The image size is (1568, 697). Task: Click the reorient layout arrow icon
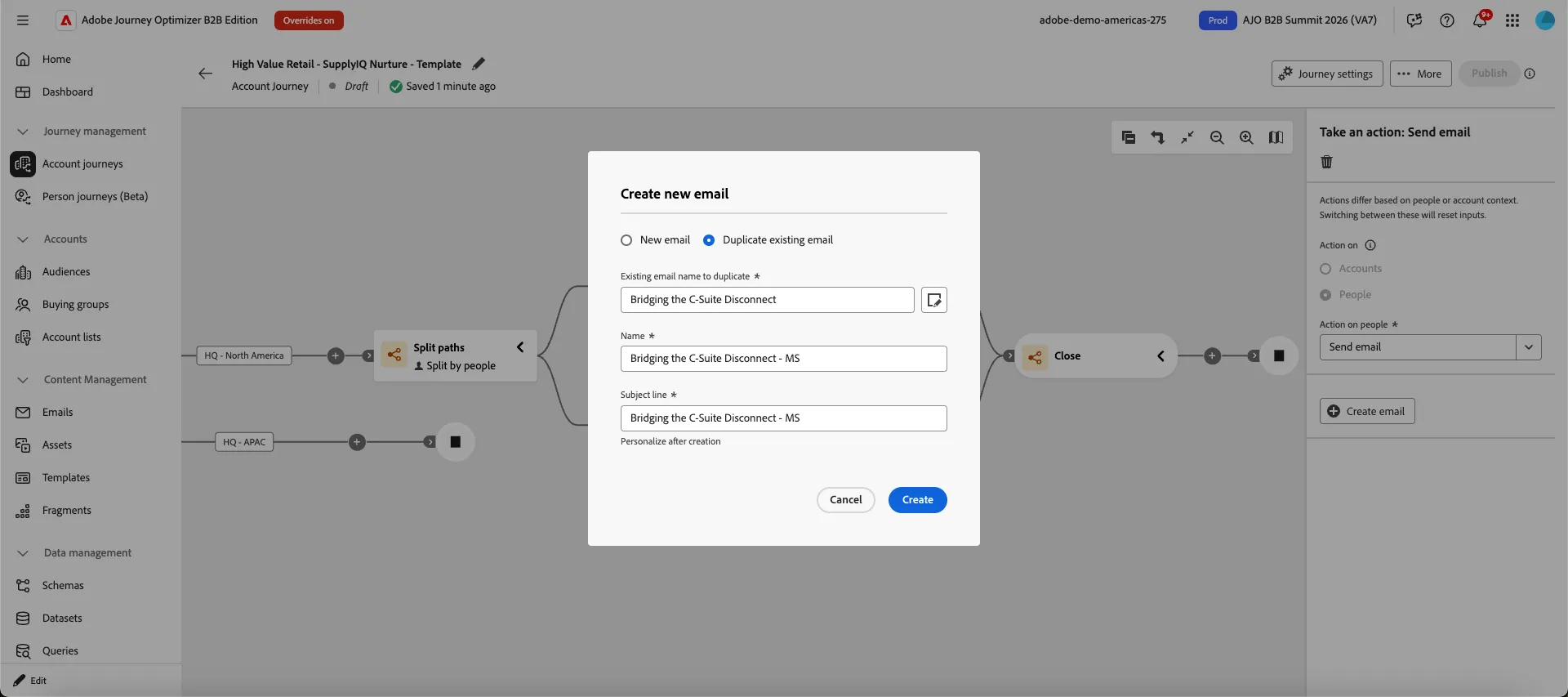1158,137
